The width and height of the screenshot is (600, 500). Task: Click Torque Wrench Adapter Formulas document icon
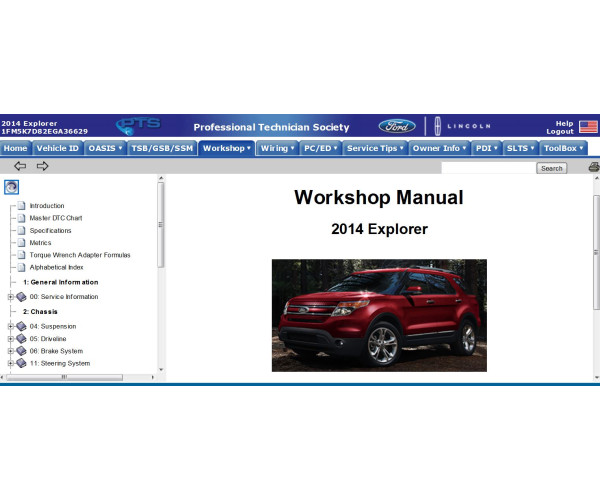coord(21,255)
